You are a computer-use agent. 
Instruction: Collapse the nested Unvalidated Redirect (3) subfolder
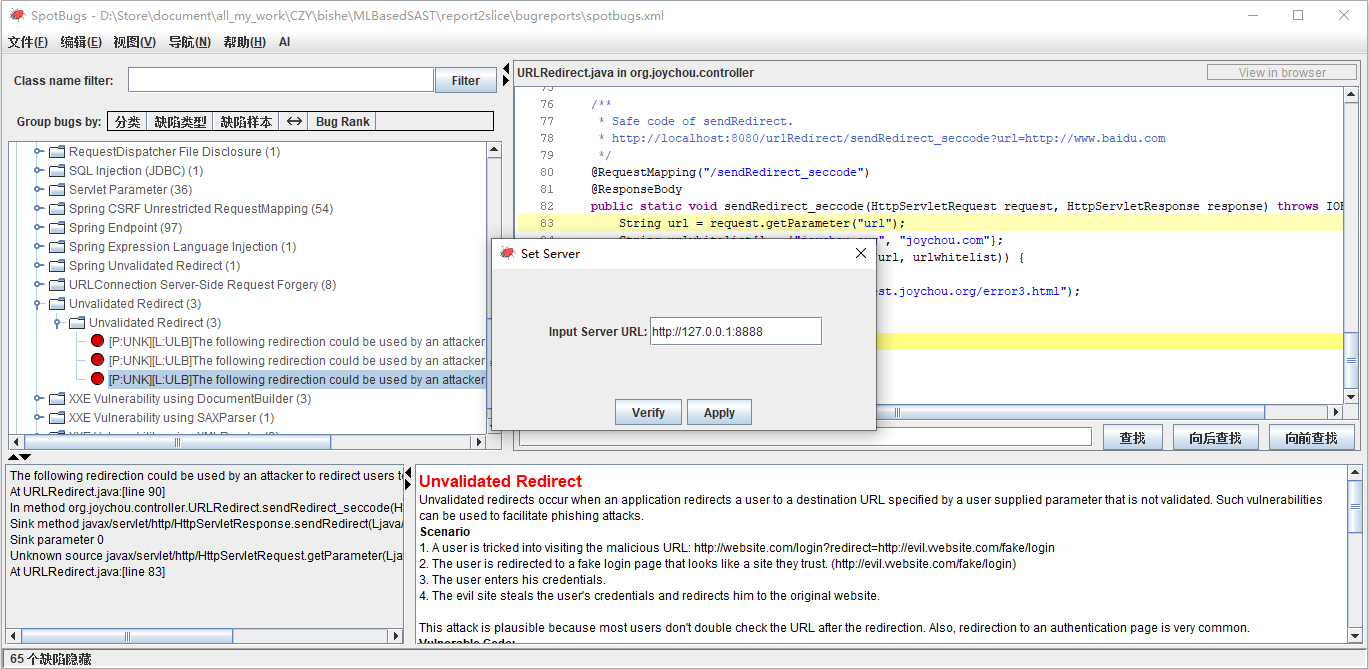pyautogui.click(x=58, y=323)
